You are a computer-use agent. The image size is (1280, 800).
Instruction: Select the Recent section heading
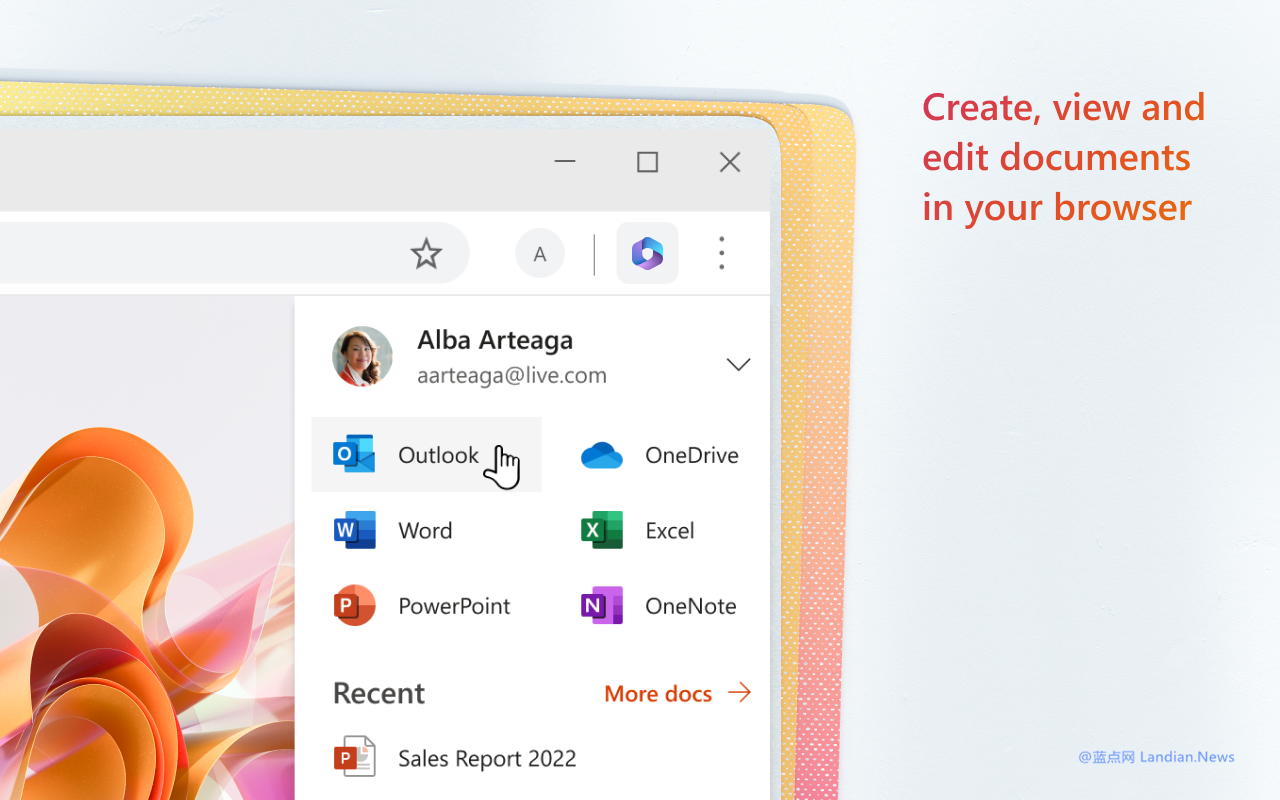[x=378, y=692]
